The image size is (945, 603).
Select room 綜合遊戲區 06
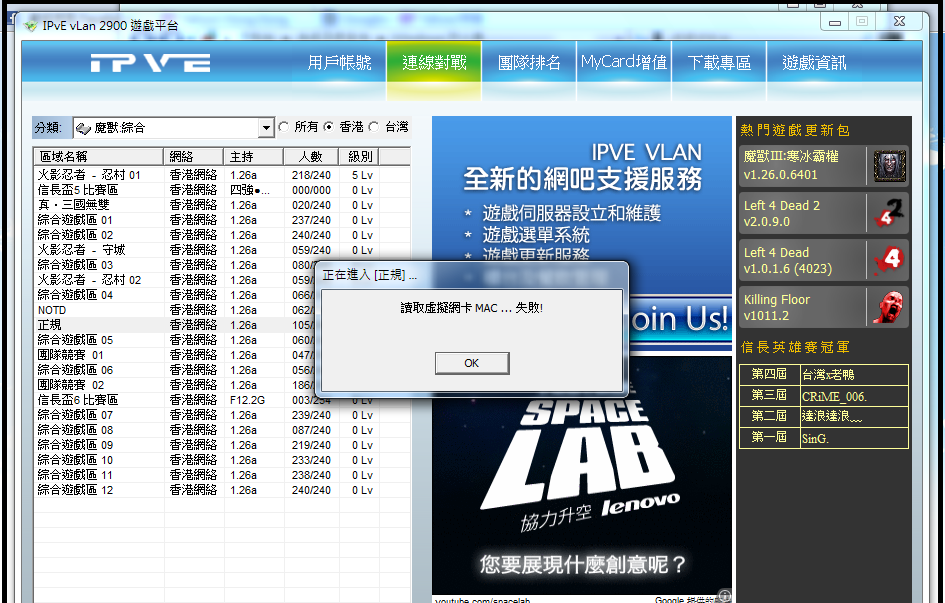click(175, 370)
